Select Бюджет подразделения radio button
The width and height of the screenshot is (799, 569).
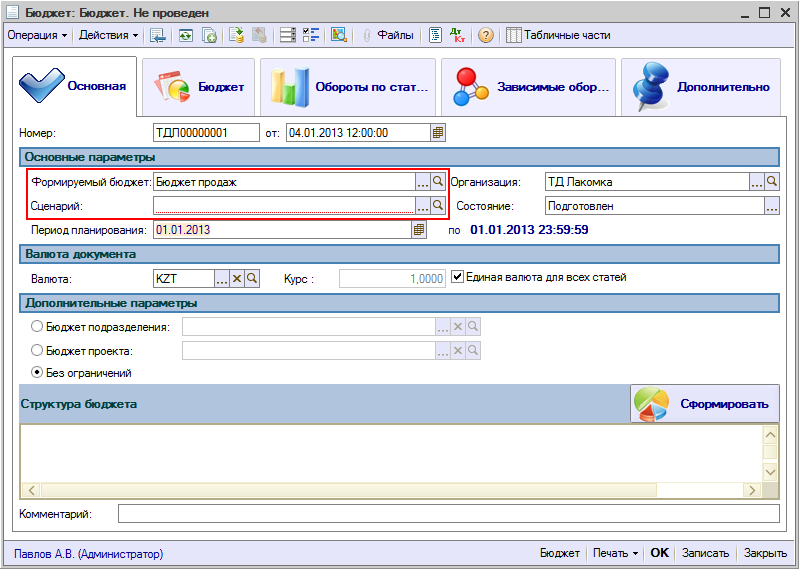(x=38, y=327)
